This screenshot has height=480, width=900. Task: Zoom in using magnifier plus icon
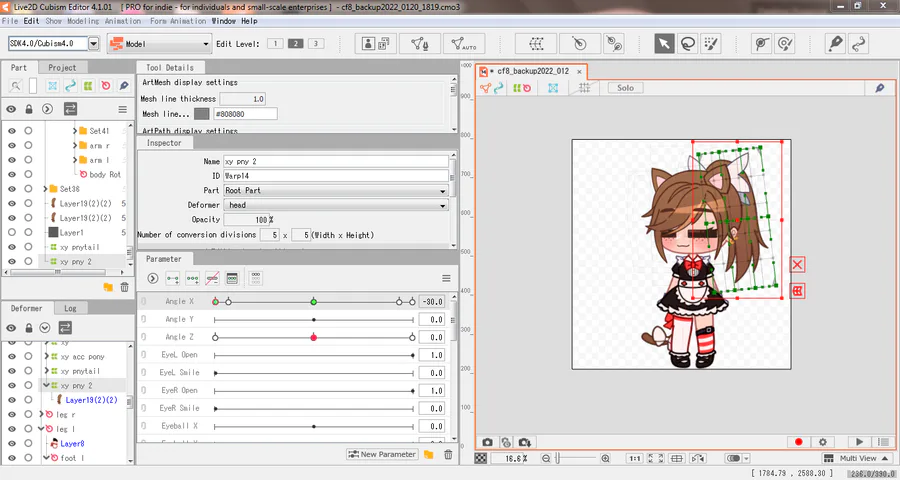pos(606,458)
